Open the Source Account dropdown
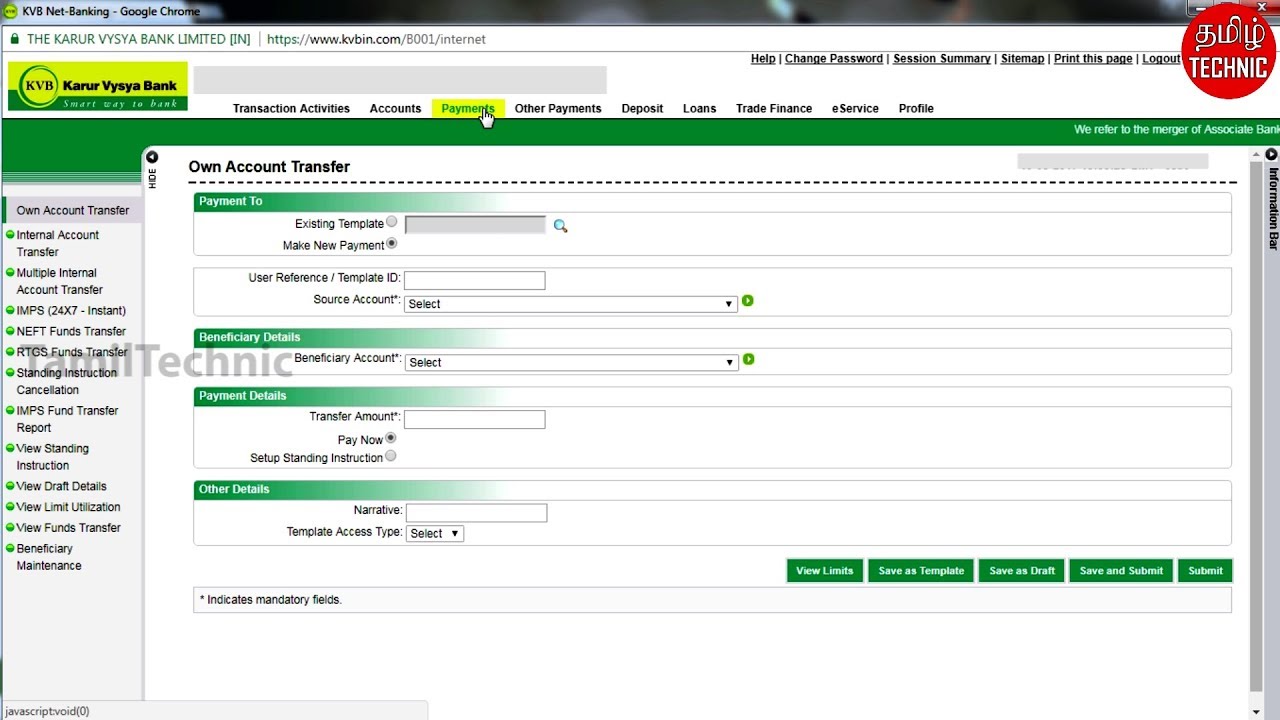This screenshot has height=720, width=1280. 570,304
